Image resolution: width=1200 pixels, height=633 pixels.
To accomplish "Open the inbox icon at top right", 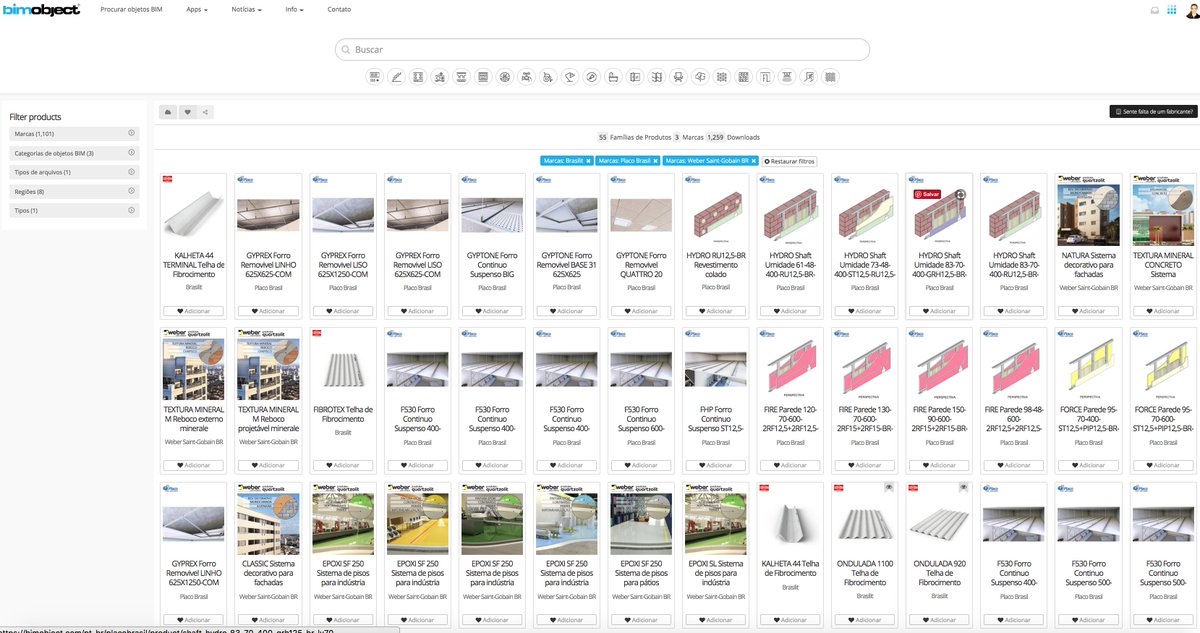I will click(x=1155, y=11).
